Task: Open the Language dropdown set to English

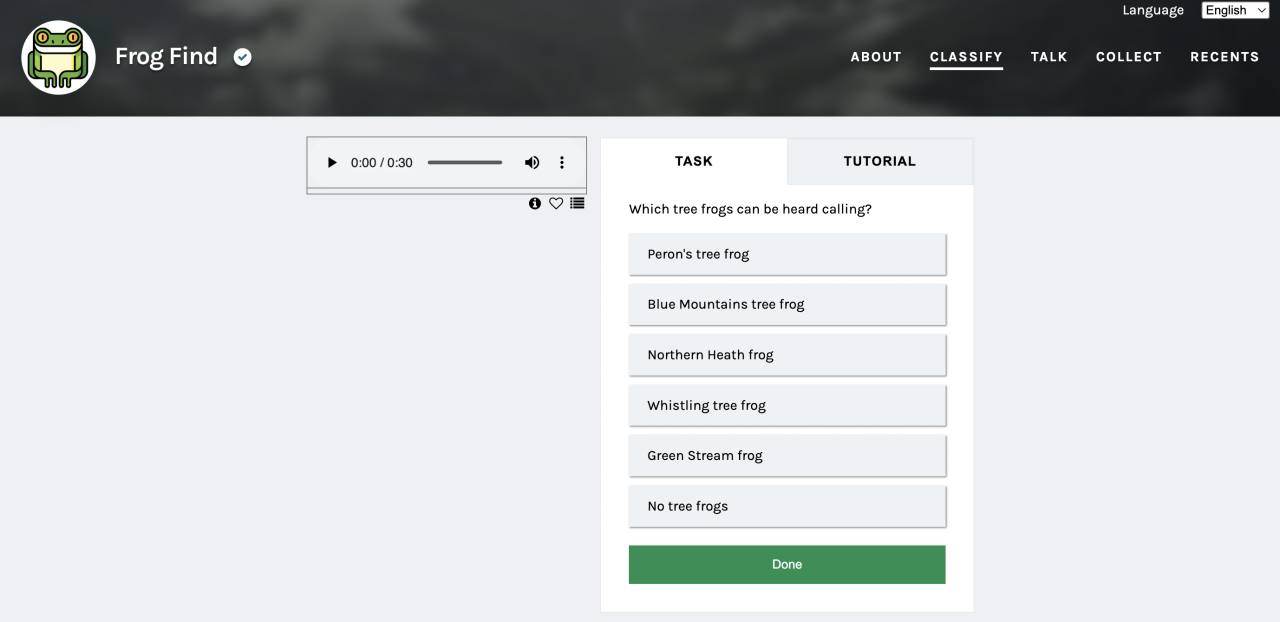Action: point(1235,10)
